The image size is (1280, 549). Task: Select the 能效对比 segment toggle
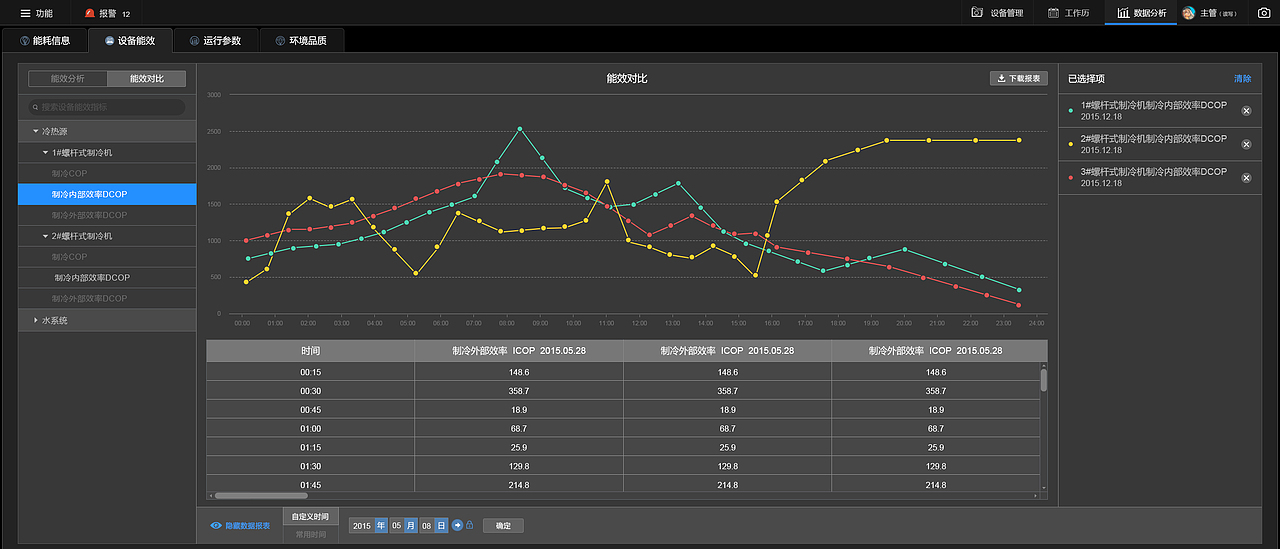147,78
